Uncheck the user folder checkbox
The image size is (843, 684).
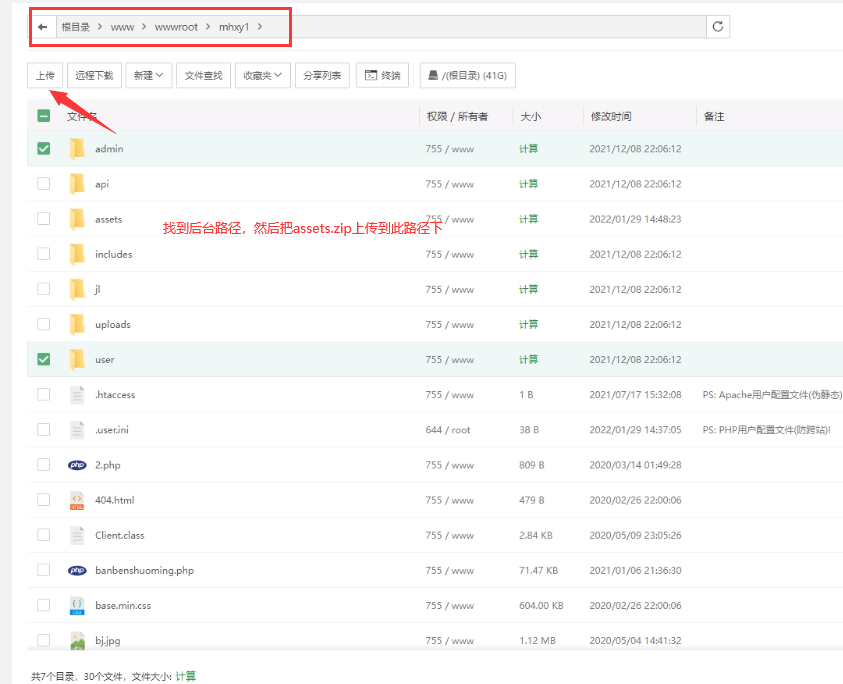[x=44, y=359]
